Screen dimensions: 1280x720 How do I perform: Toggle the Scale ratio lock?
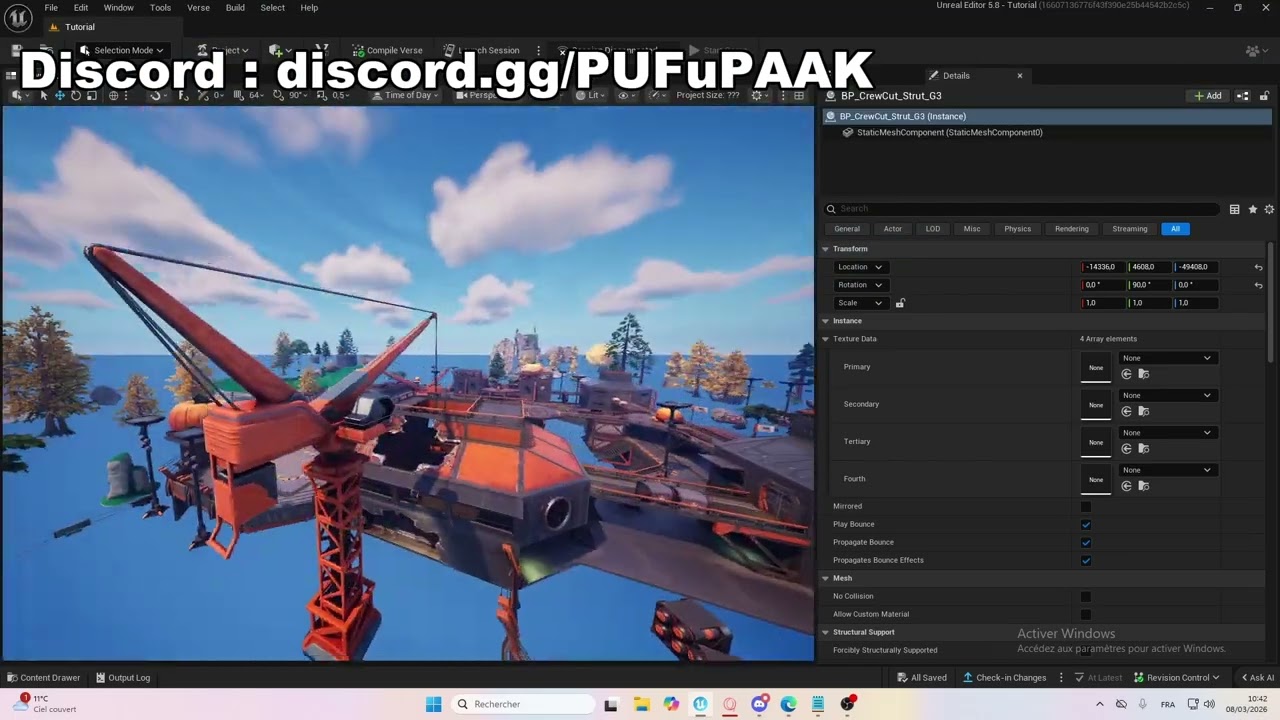point(900,303)
